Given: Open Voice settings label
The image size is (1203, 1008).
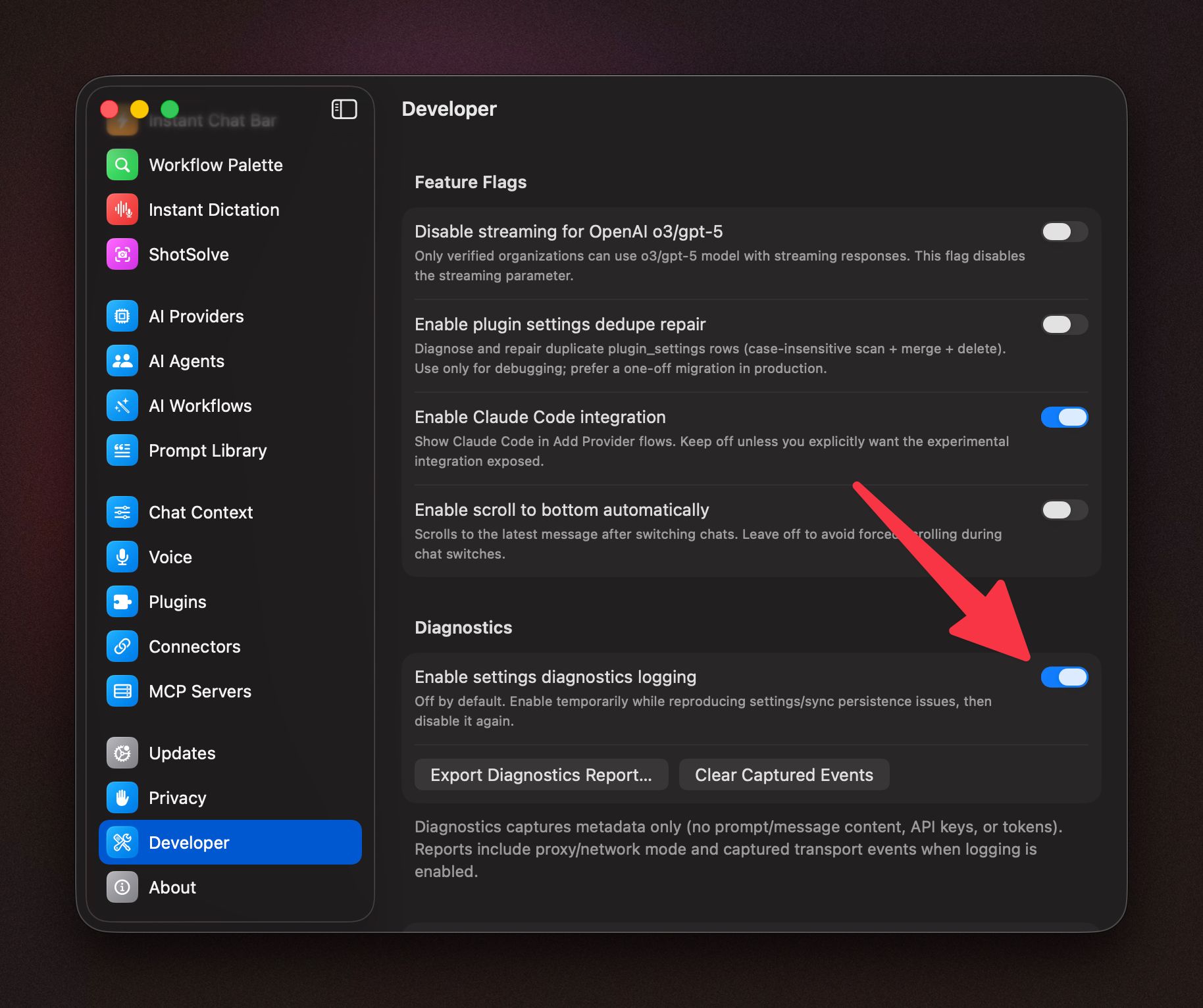Looking at the screenshot, I should click(170, 557).
